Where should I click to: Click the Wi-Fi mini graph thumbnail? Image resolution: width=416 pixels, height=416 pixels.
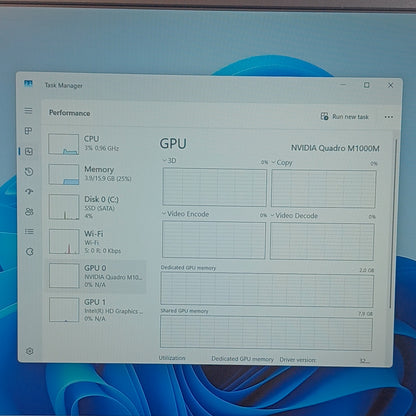coord(64,242)
